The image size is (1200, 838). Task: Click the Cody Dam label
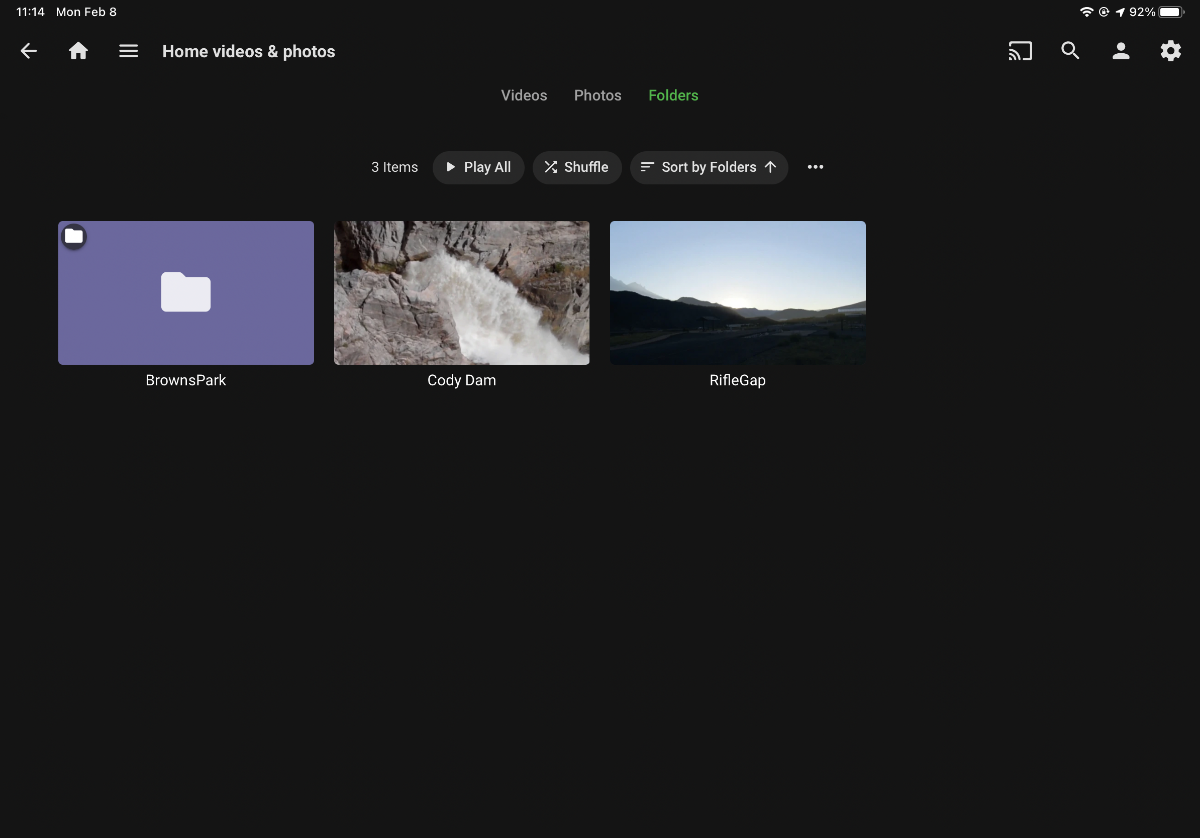click(462, 380)
